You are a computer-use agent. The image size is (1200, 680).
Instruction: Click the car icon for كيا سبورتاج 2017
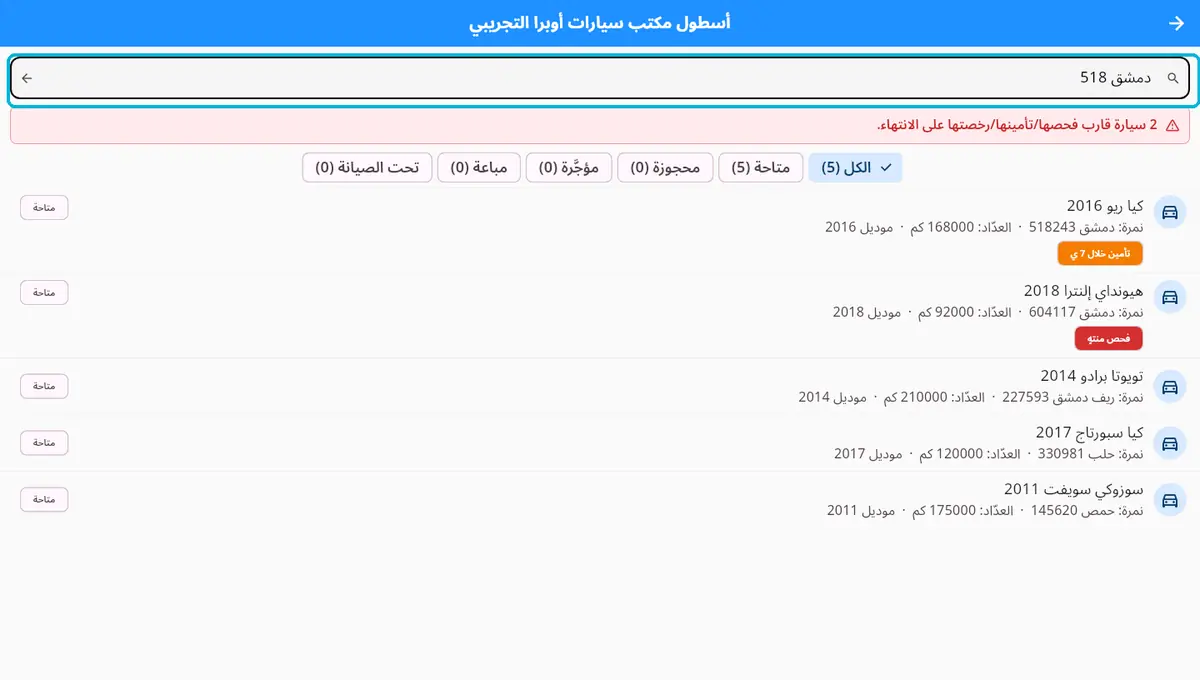point(1169,443)
